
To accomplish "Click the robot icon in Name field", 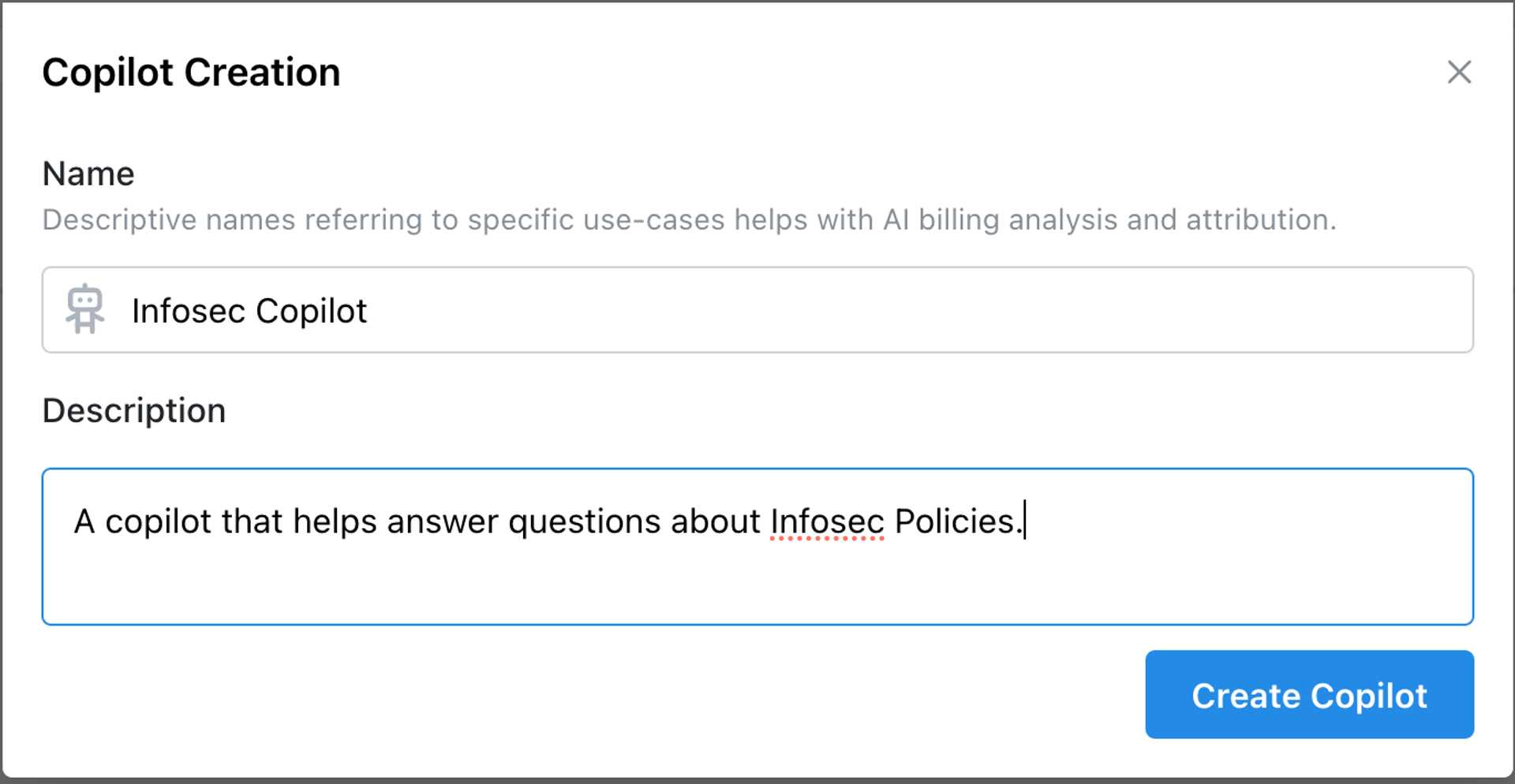I will [x=84, y=309].
